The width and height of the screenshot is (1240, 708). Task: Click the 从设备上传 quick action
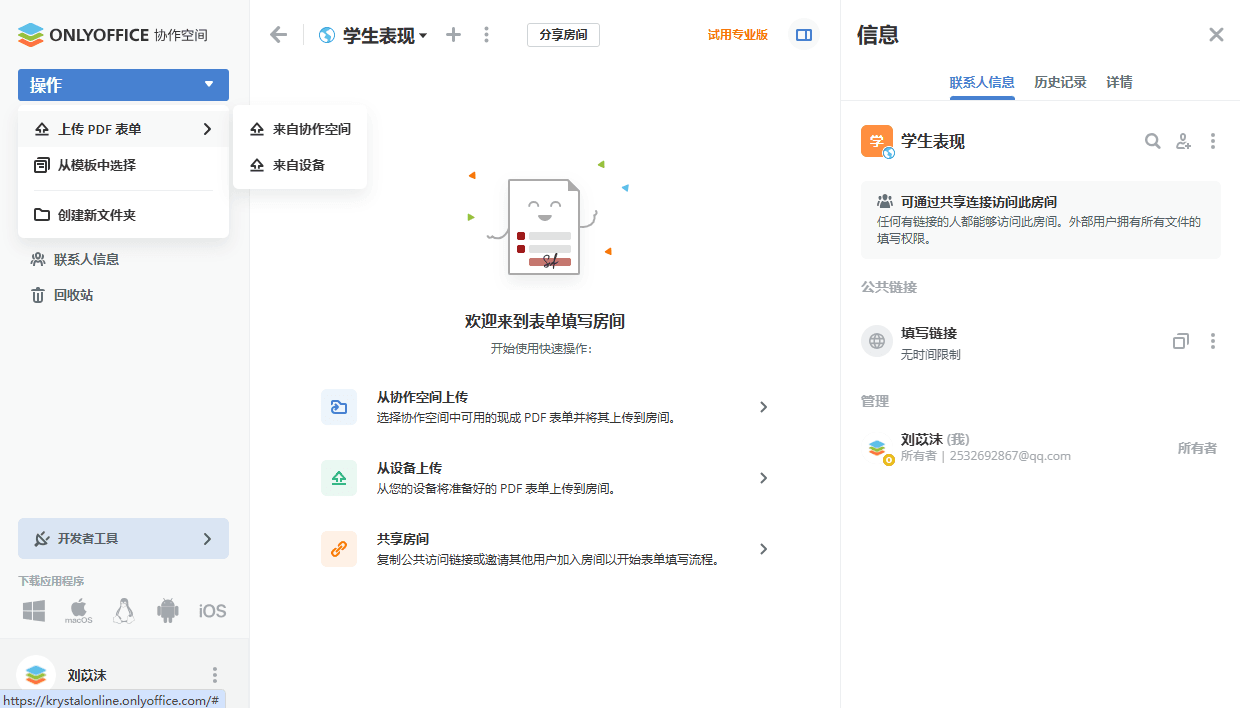point(545,478)
